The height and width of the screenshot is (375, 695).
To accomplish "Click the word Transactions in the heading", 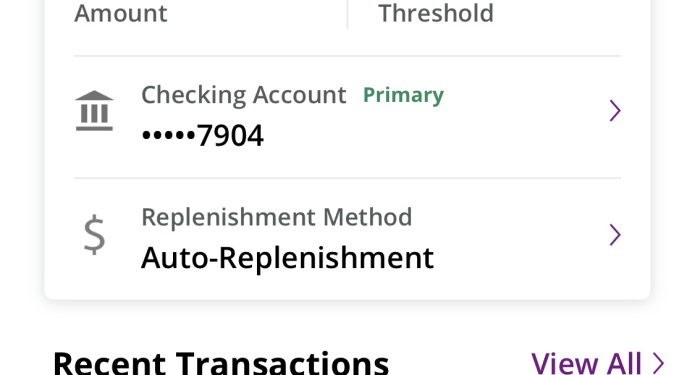I will [282, 363].
